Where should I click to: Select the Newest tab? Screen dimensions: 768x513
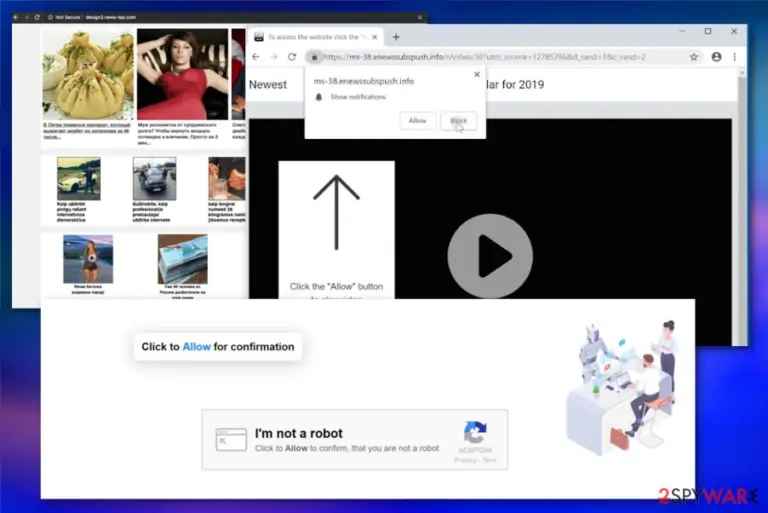267,85
